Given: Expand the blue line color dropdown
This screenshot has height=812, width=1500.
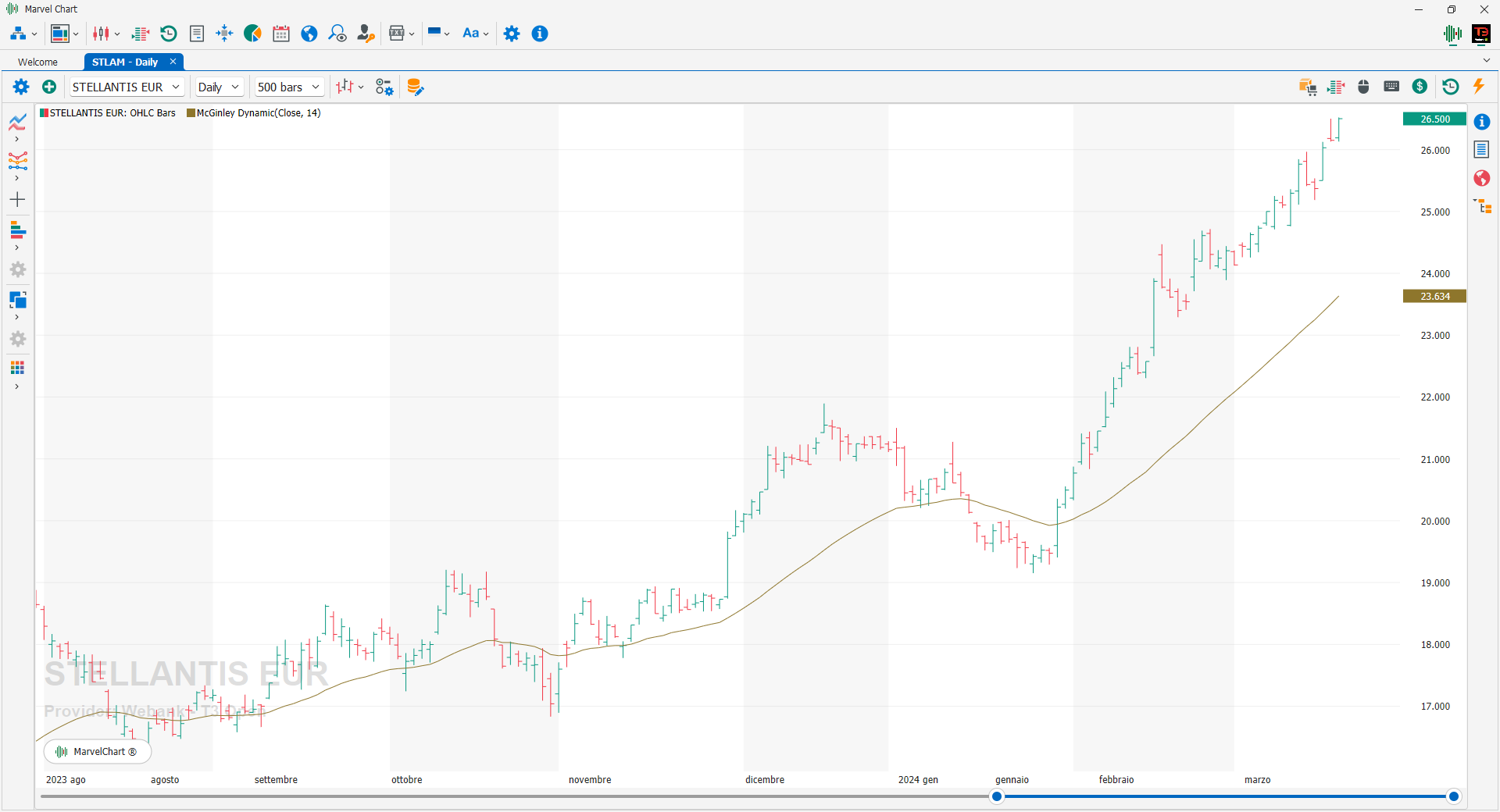Looking at the screenshot, I should click(x=447, y=34).
